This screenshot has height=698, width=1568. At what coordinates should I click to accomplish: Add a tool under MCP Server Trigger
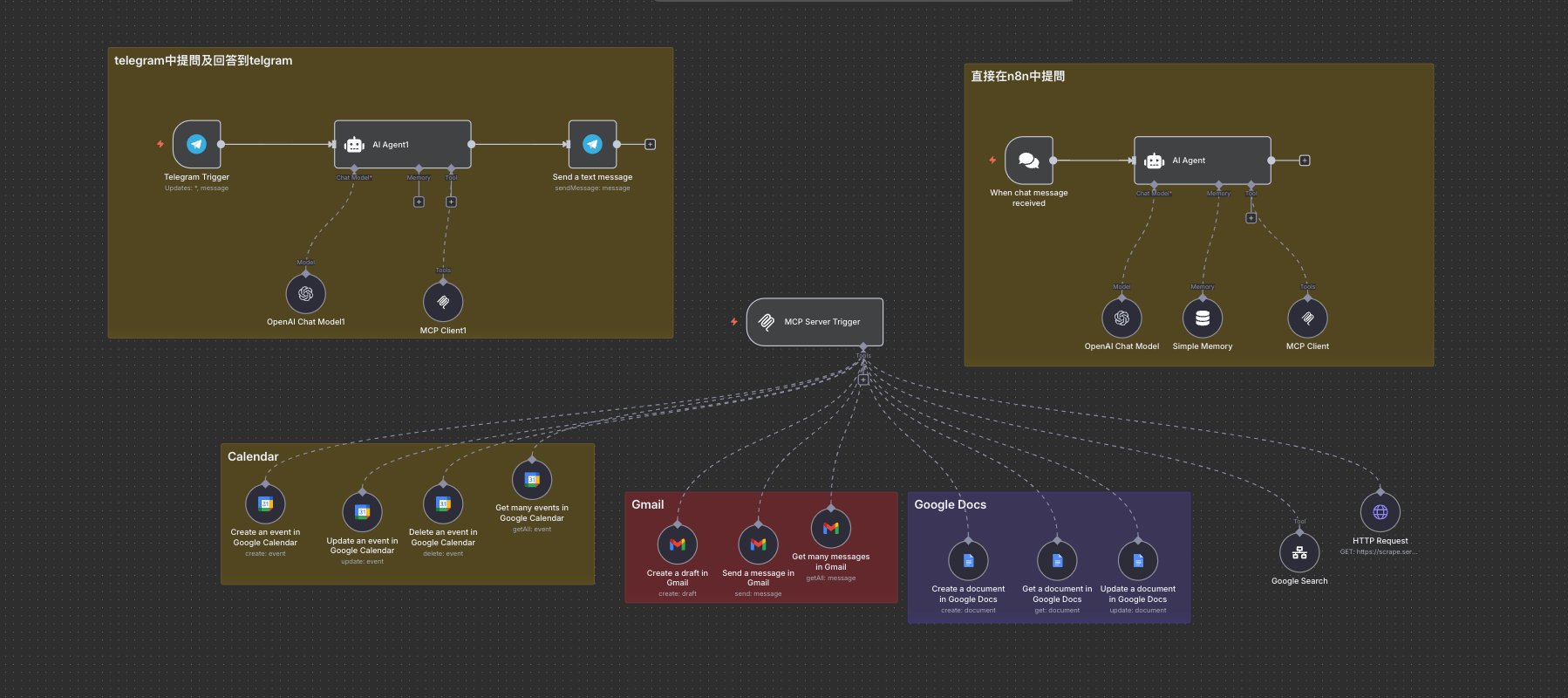863,380
